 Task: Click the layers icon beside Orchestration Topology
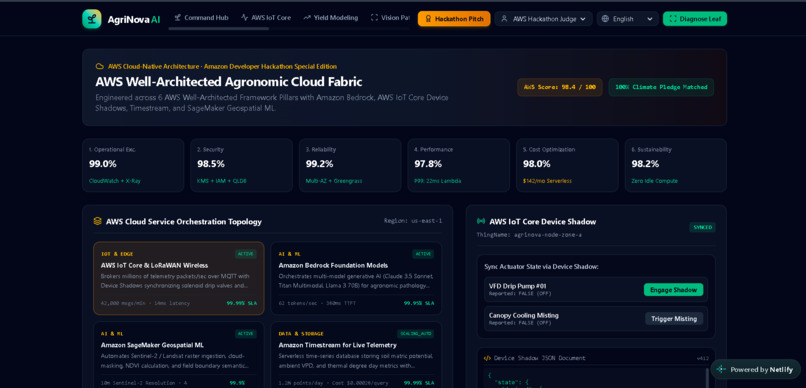coord(98,221)
